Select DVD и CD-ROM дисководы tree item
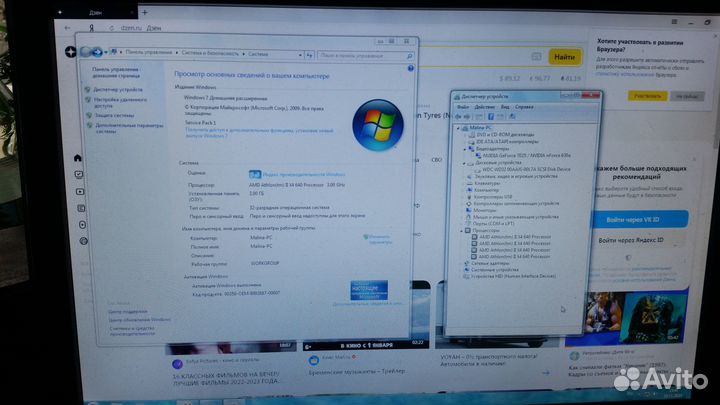Viewport: 720px width, 405px height. coord(505,135)
